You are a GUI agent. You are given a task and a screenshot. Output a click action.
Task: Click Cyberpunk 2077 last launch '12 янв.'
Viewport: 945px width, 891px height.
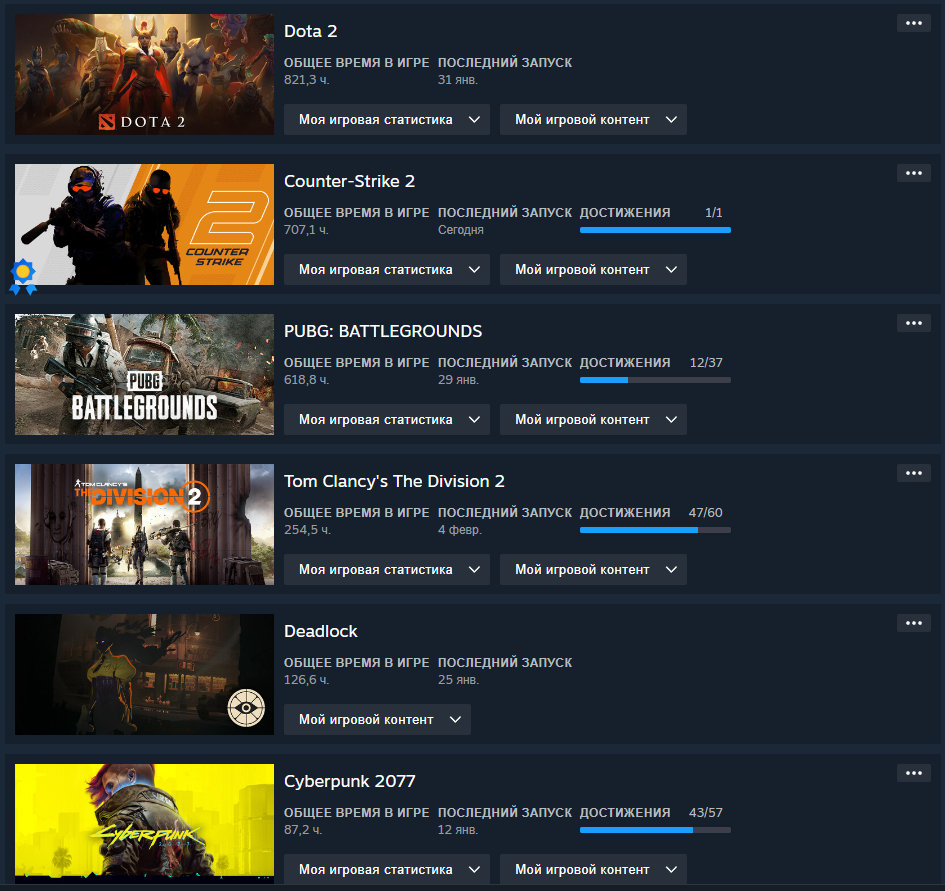(x=458, y=830)
